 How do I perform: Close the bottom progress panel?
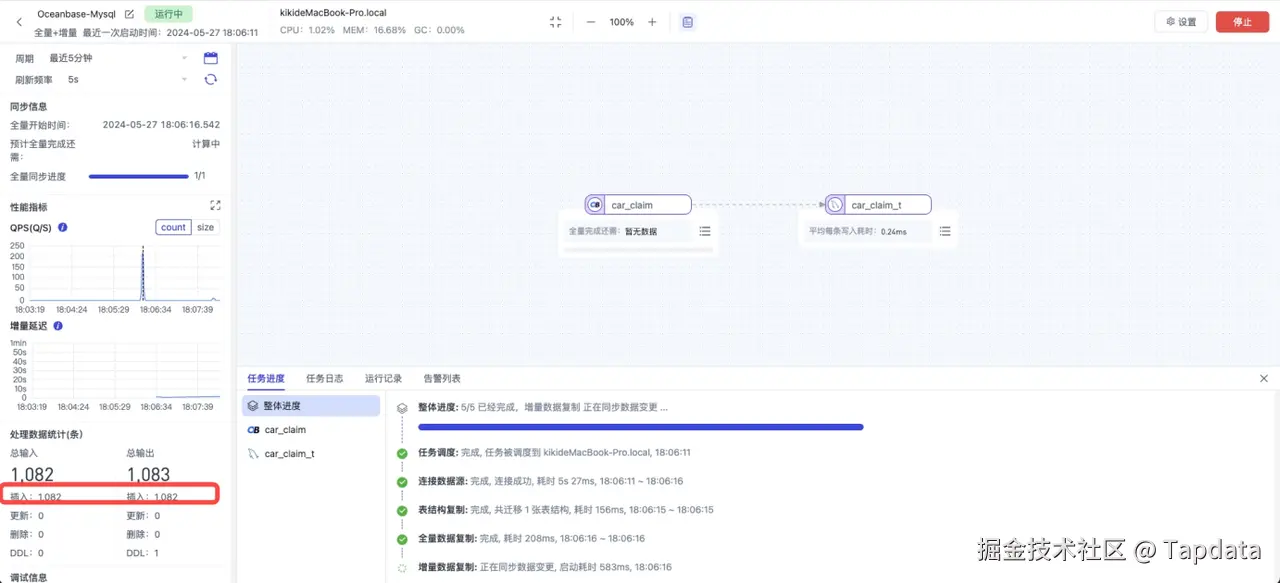click(1264, 379)
